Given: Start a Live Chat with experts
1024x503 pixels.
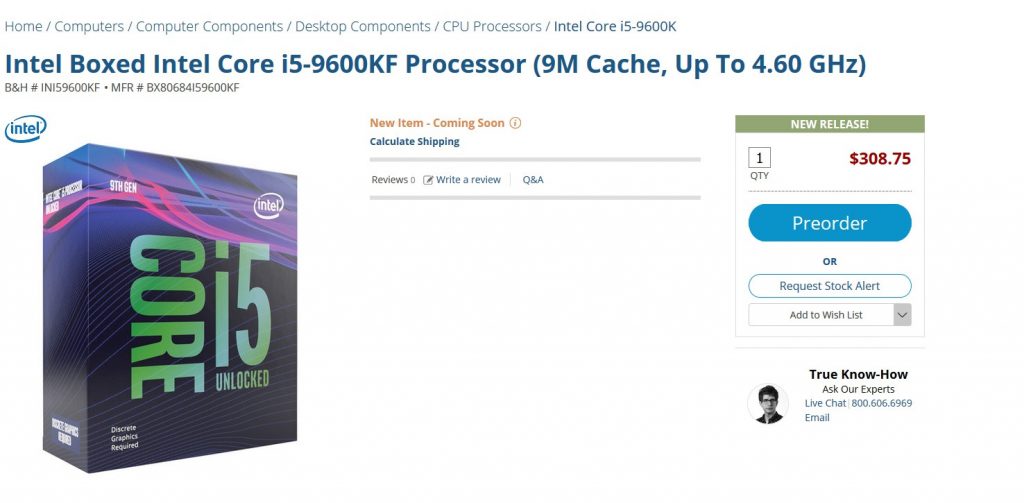Looking at the screenshot, I should pyautogui.click(x=825, y=403).
